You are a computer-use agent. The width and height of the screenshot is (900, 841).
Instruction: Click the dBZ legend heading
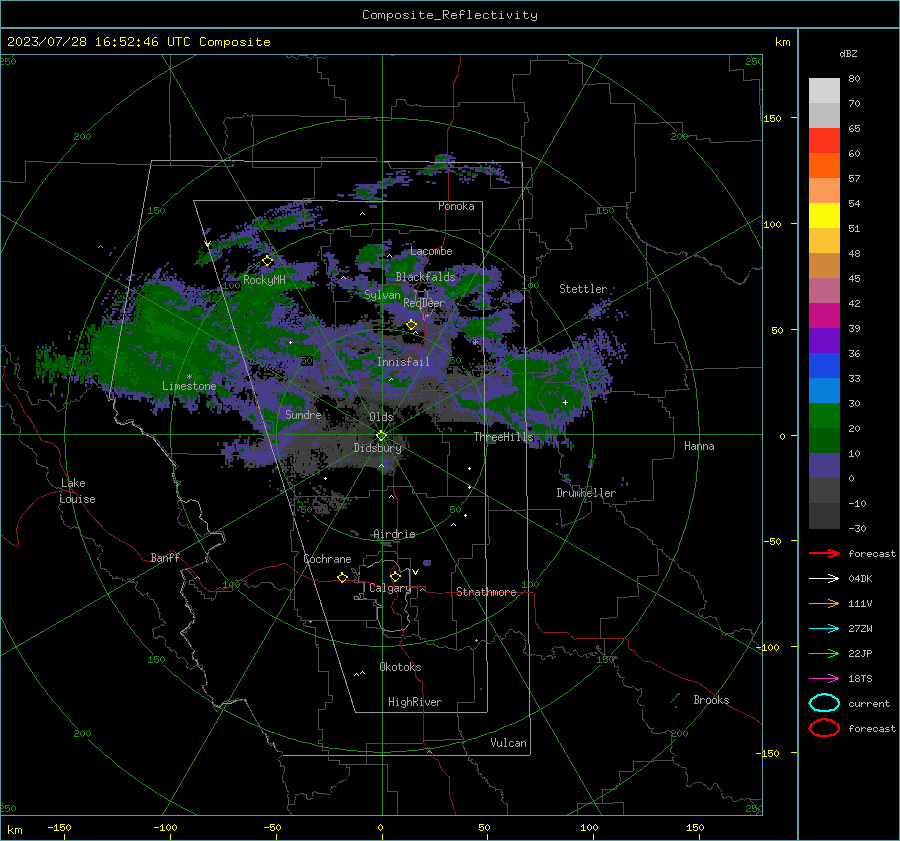pos(848,53)
